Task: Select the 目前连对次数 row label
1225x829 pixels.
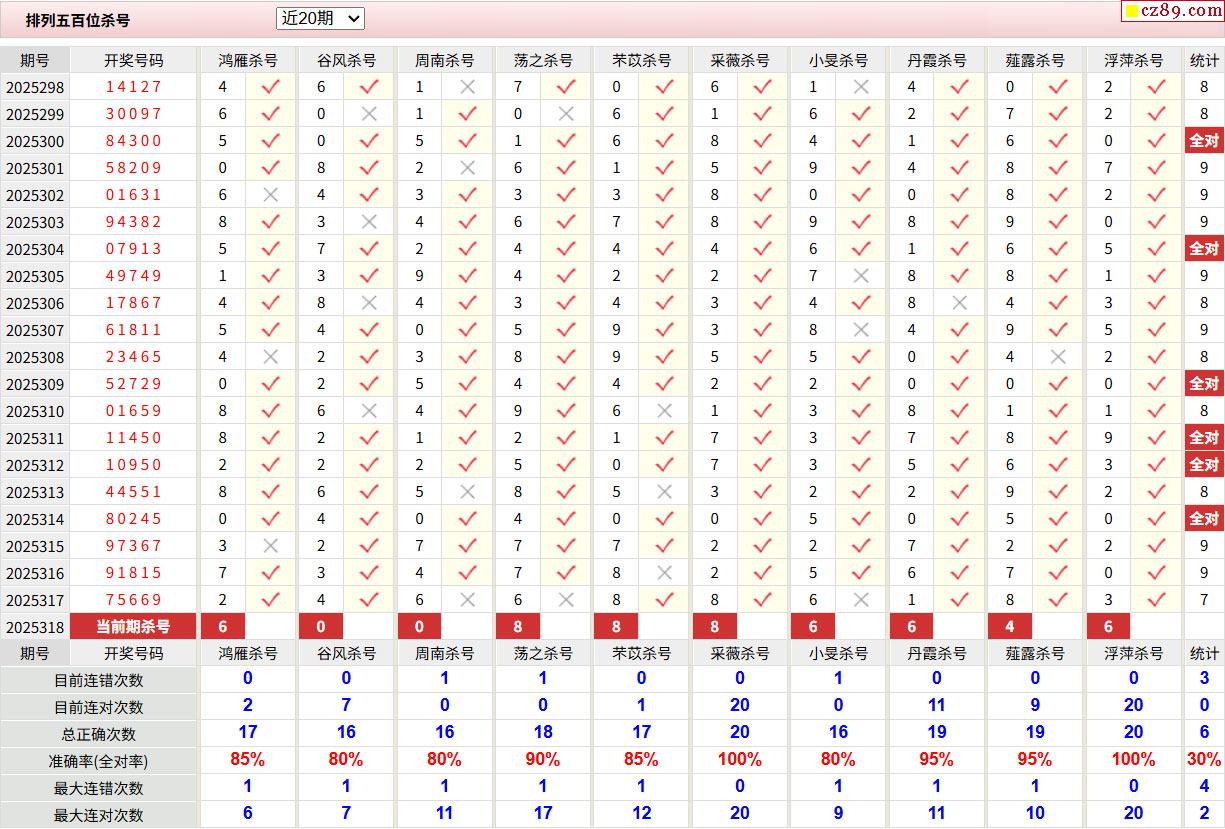Action: pyautogui.click(x=99, y=707)
